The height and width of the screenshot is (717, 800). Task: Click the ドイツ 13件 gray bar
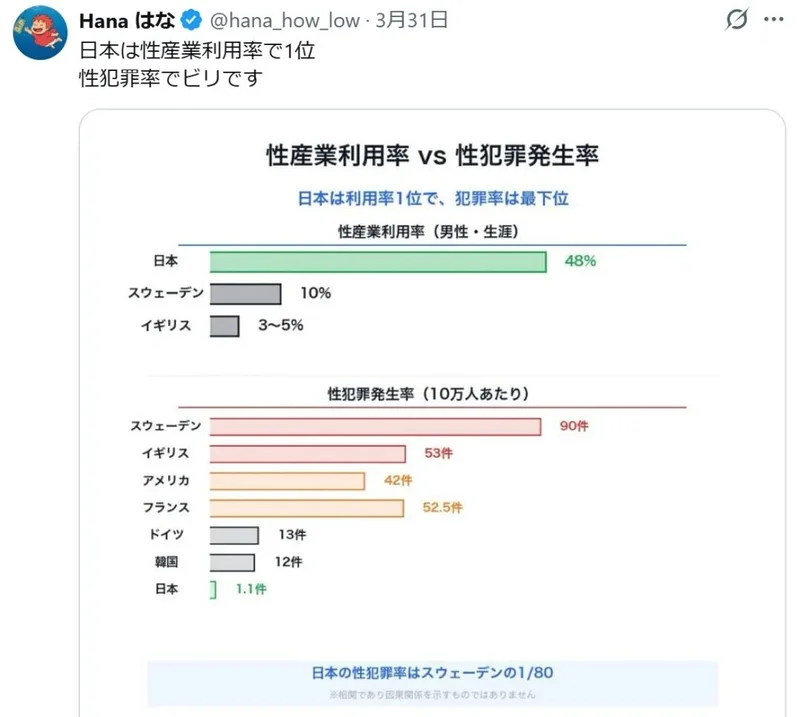(234, 535)
